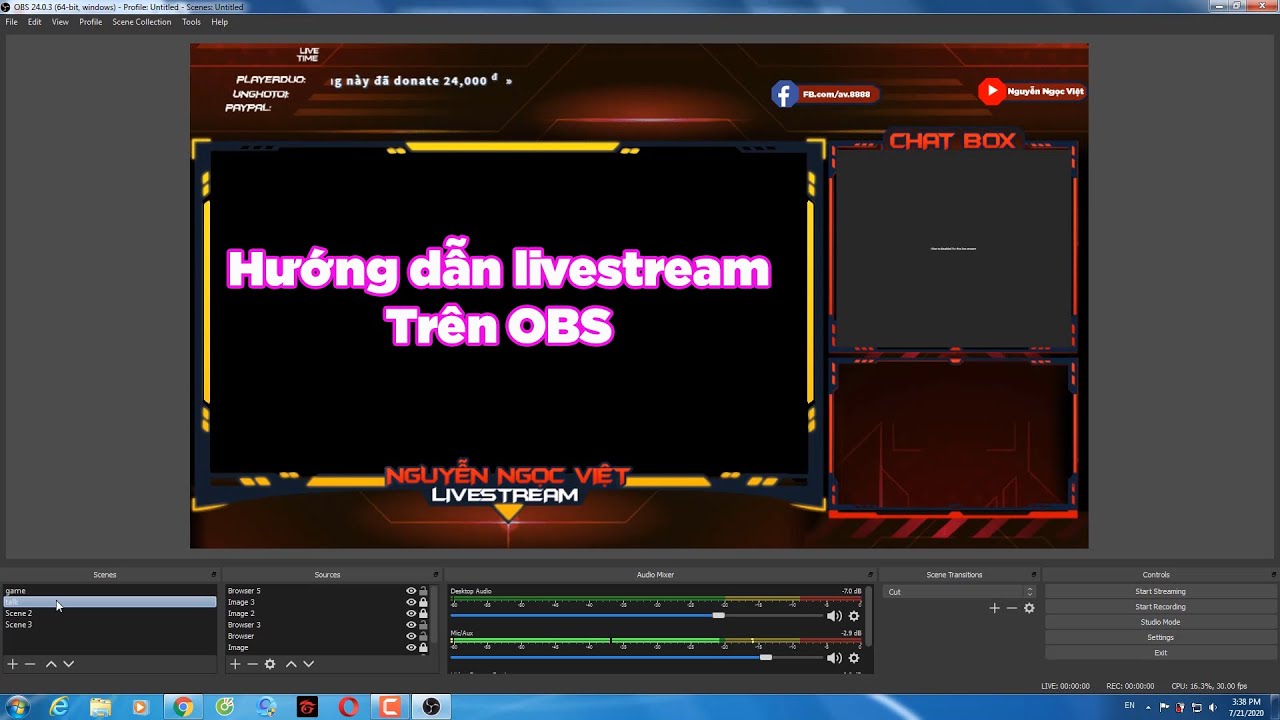This screenshot has width=1280, height=720.
Task: Open Settings from Controls panel
Action: [1160, 637]
